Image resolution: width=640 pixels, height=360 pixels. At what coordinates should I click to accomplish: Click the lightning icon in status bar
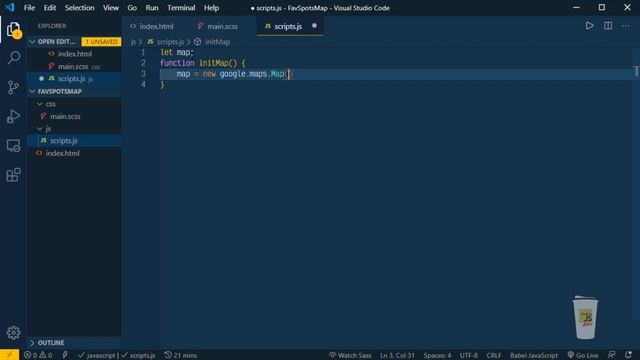click(x=65, y=355)
